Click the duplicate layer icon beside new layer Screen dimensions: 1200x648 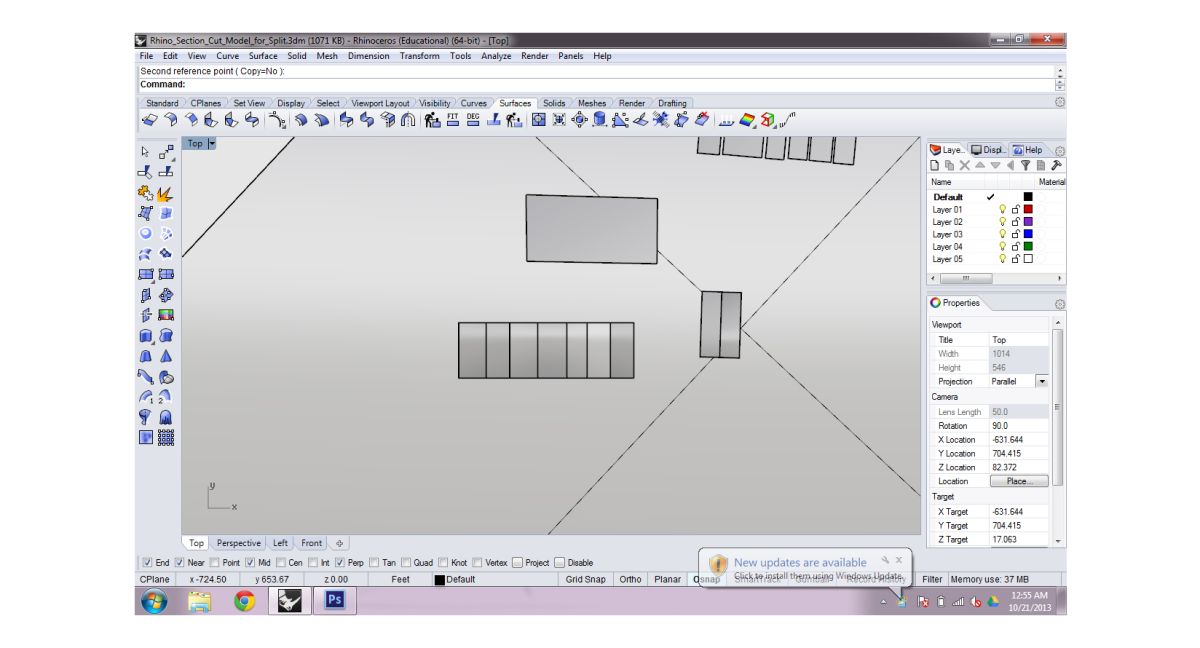950,165
